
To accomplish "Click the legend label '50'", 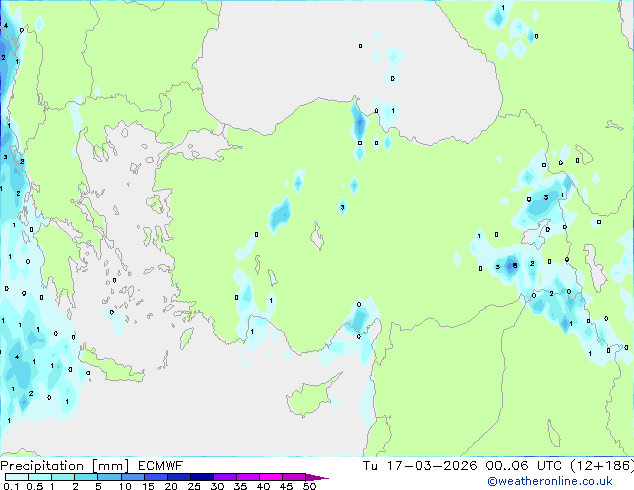I will click(310, 486).
